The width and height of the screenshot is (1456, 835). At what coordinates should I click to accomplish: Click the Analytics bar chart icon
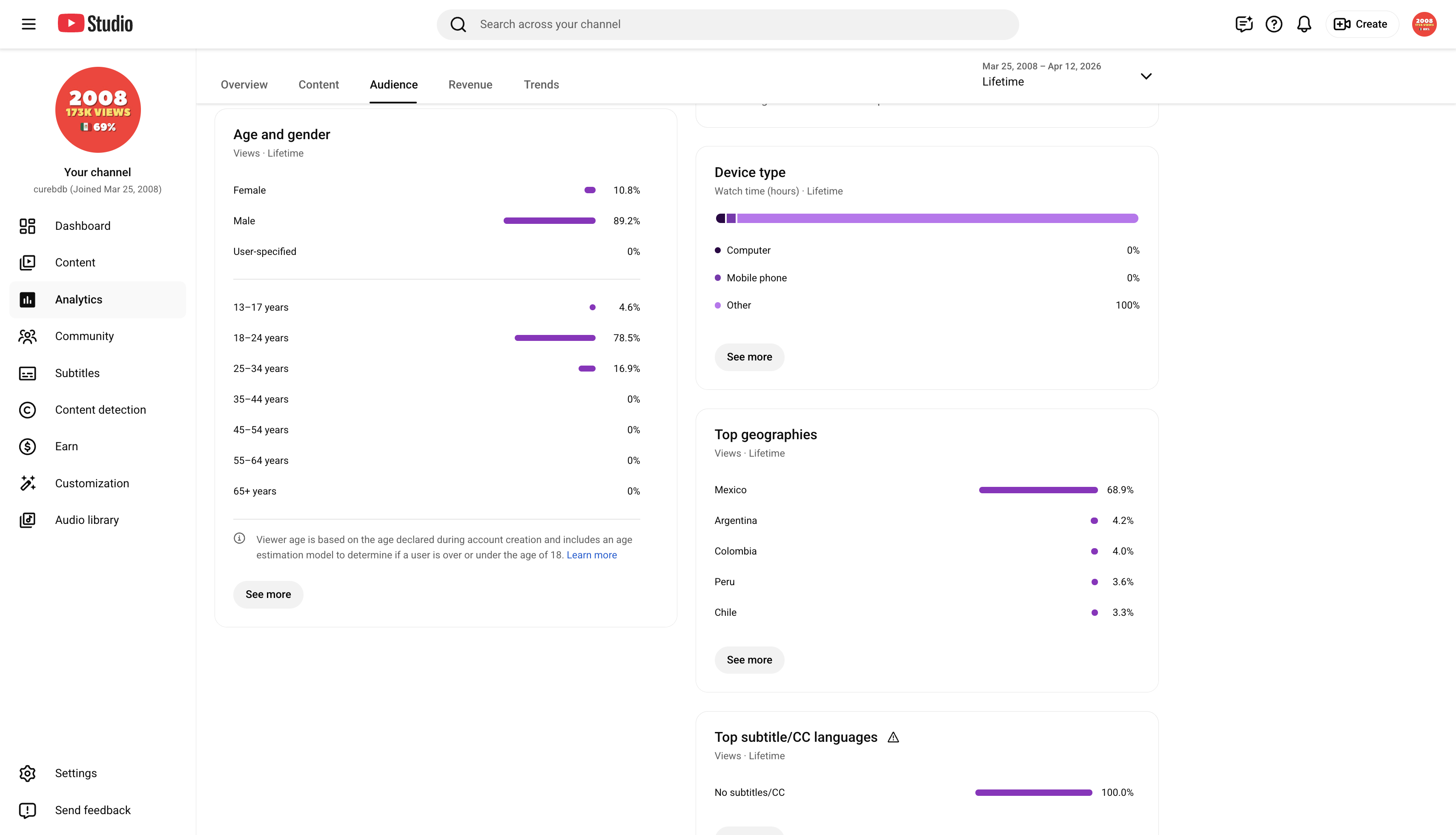point(28,299)
